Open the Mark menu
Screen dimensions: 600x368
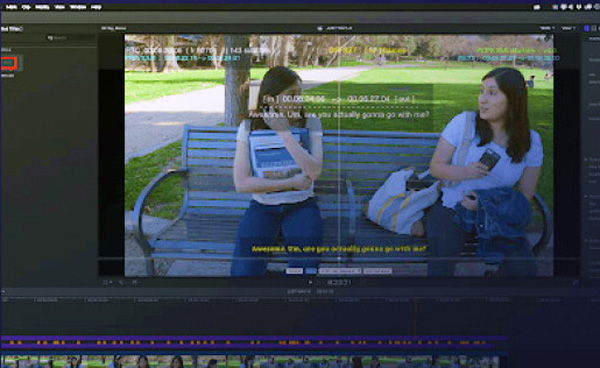(11, 7)
